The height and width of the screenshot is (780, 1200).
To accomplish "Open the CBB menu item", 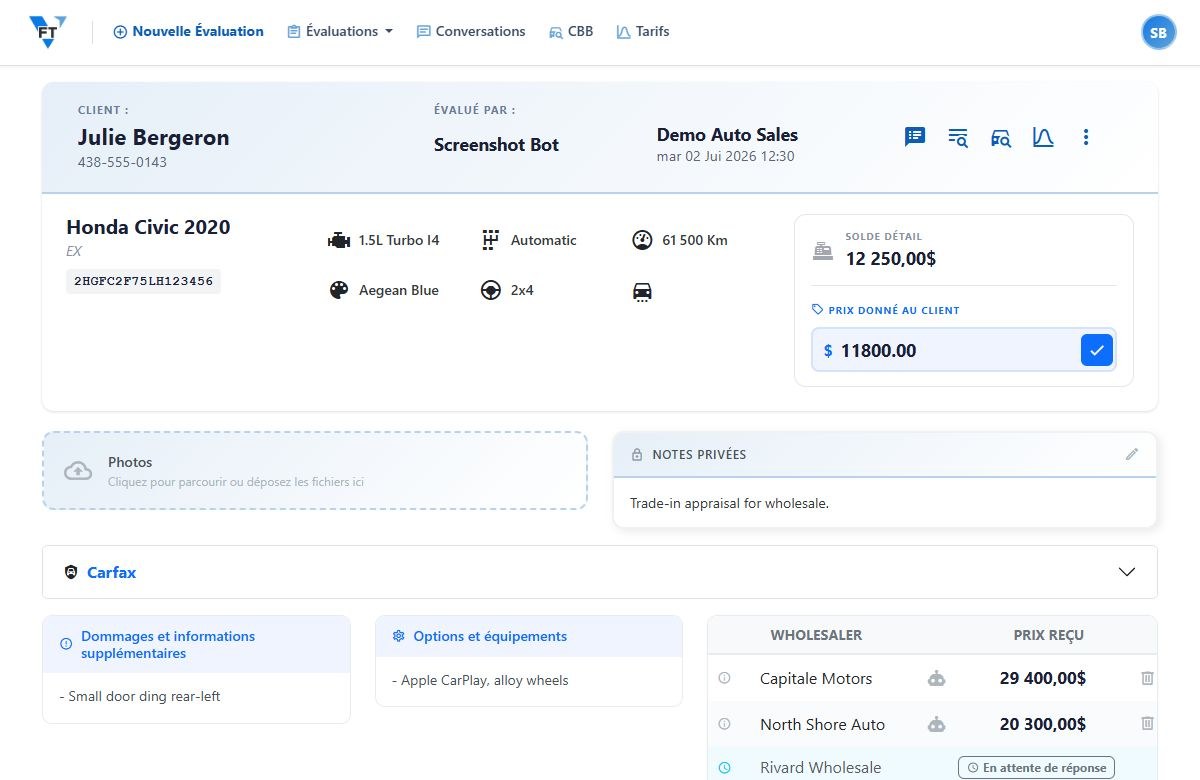I will click(x=571, y=32).
